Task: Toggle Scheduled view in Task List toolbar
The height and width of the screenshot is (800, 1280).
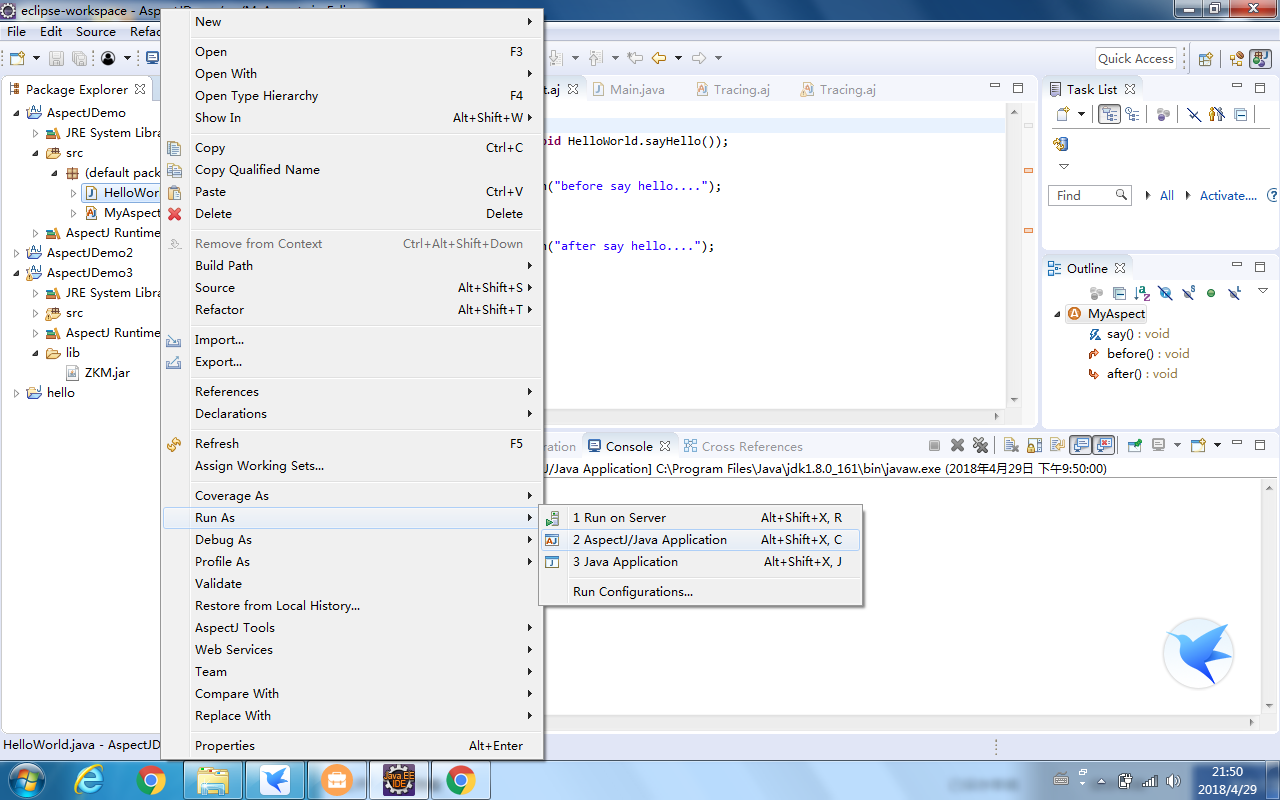Action: pyautogui.click(x=1132, y=114)
